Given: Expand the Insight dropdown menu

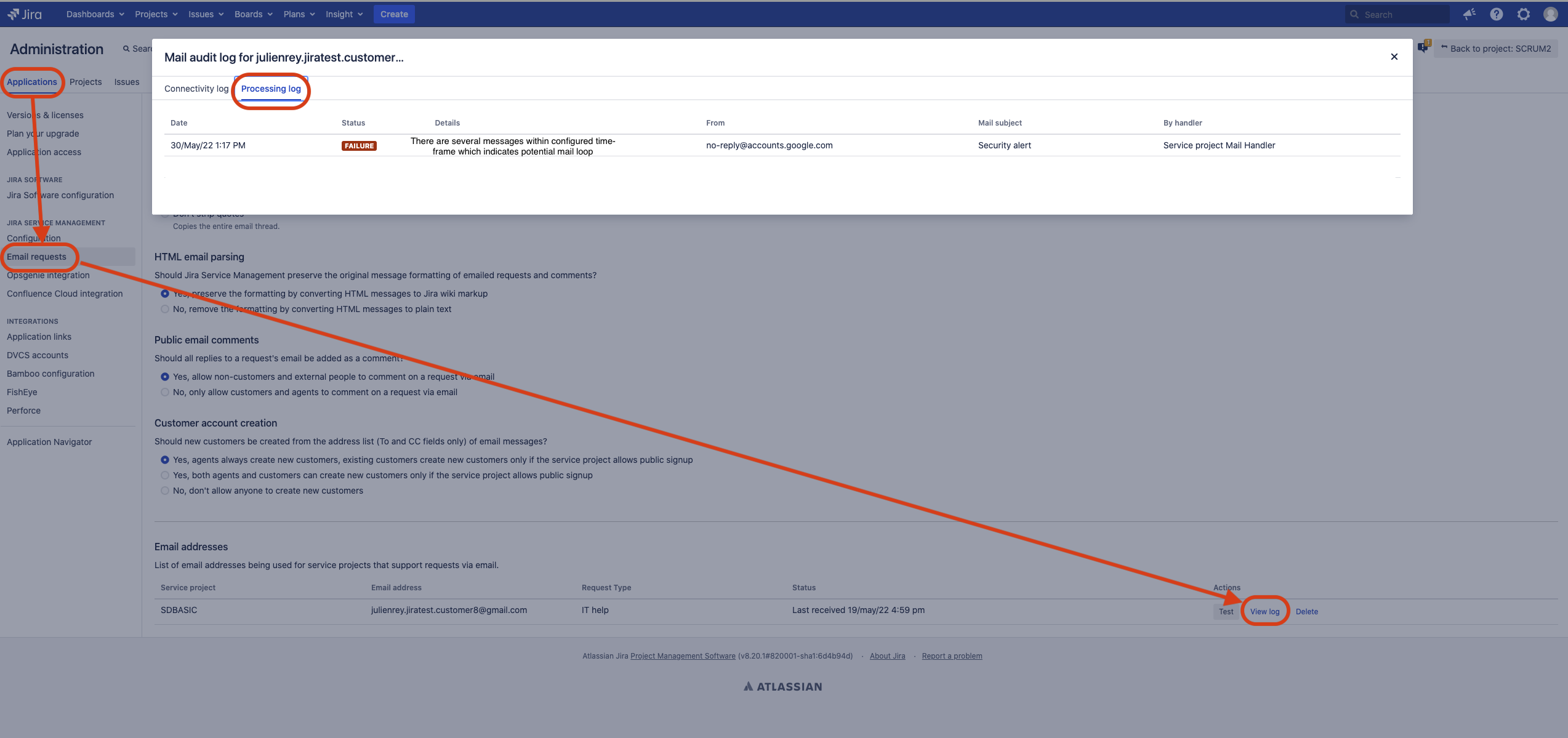Looking at the screenshot, I should pos(344,14).
